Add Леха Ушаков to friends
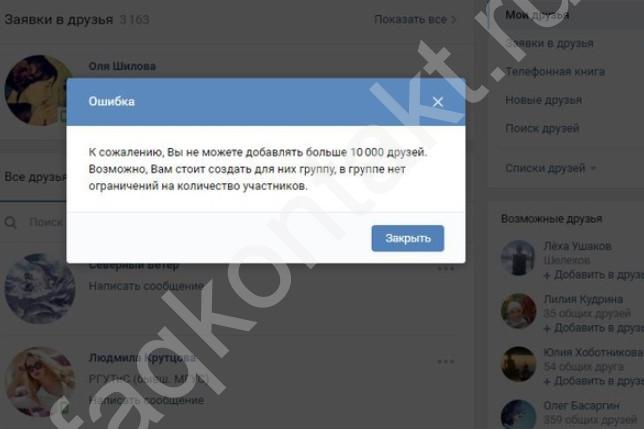Viewport: 644px width, 429px height. point(593,275)
